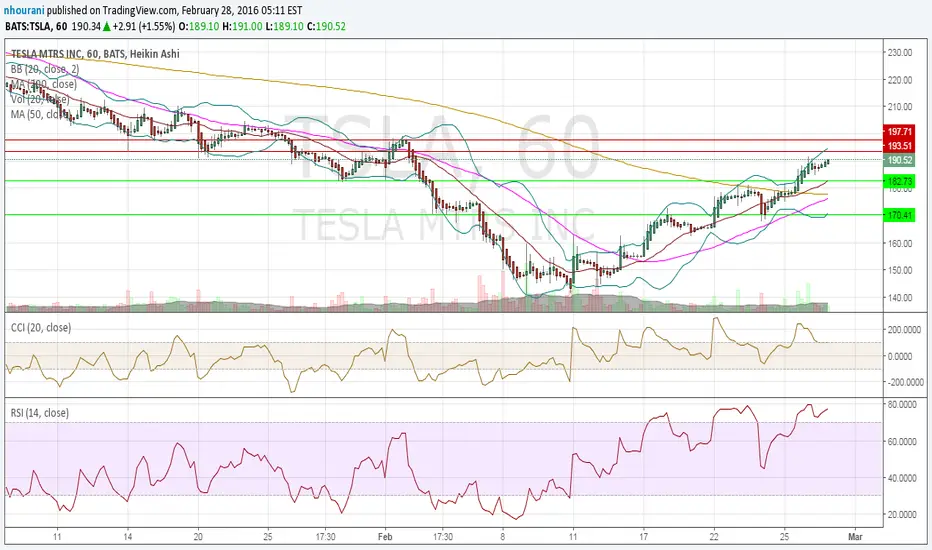Click the BATS:TSLA, 60 ticker text
Viewport: 932px width, 550px height.
point(36,27)
